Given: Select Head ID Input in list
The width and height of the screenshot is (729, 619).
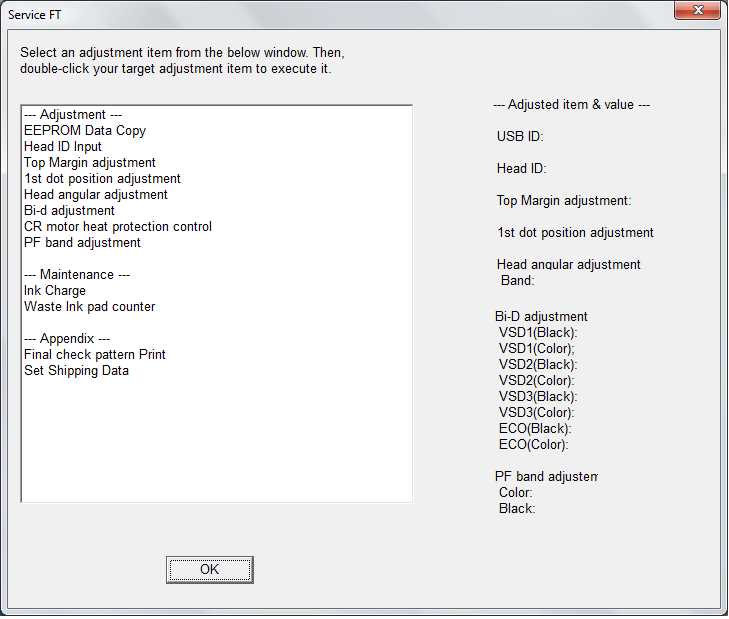Looking at the screenshot, I should coord(63,146).
